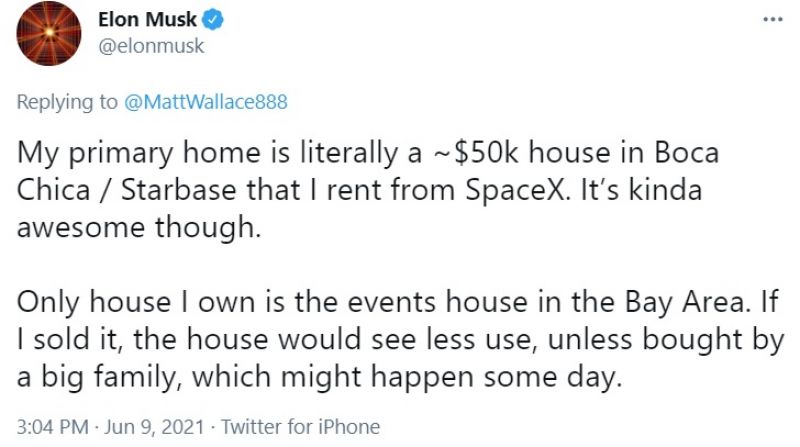Click the Elon Musk display name
The width and height of the screenshot is (800, 447).
147,19
